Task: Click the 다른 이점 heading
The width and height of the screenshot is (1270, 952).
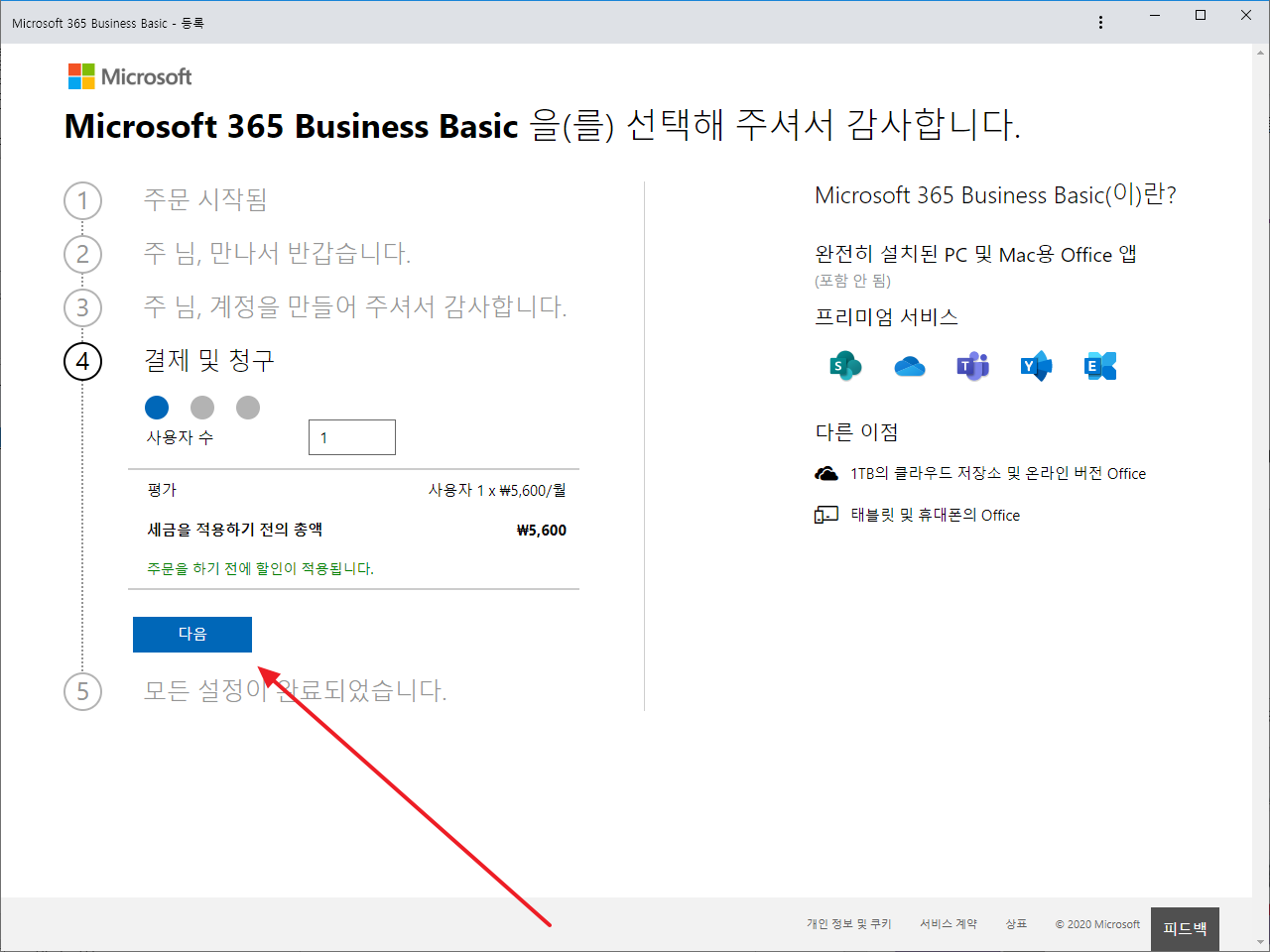Action: [856, 432]
